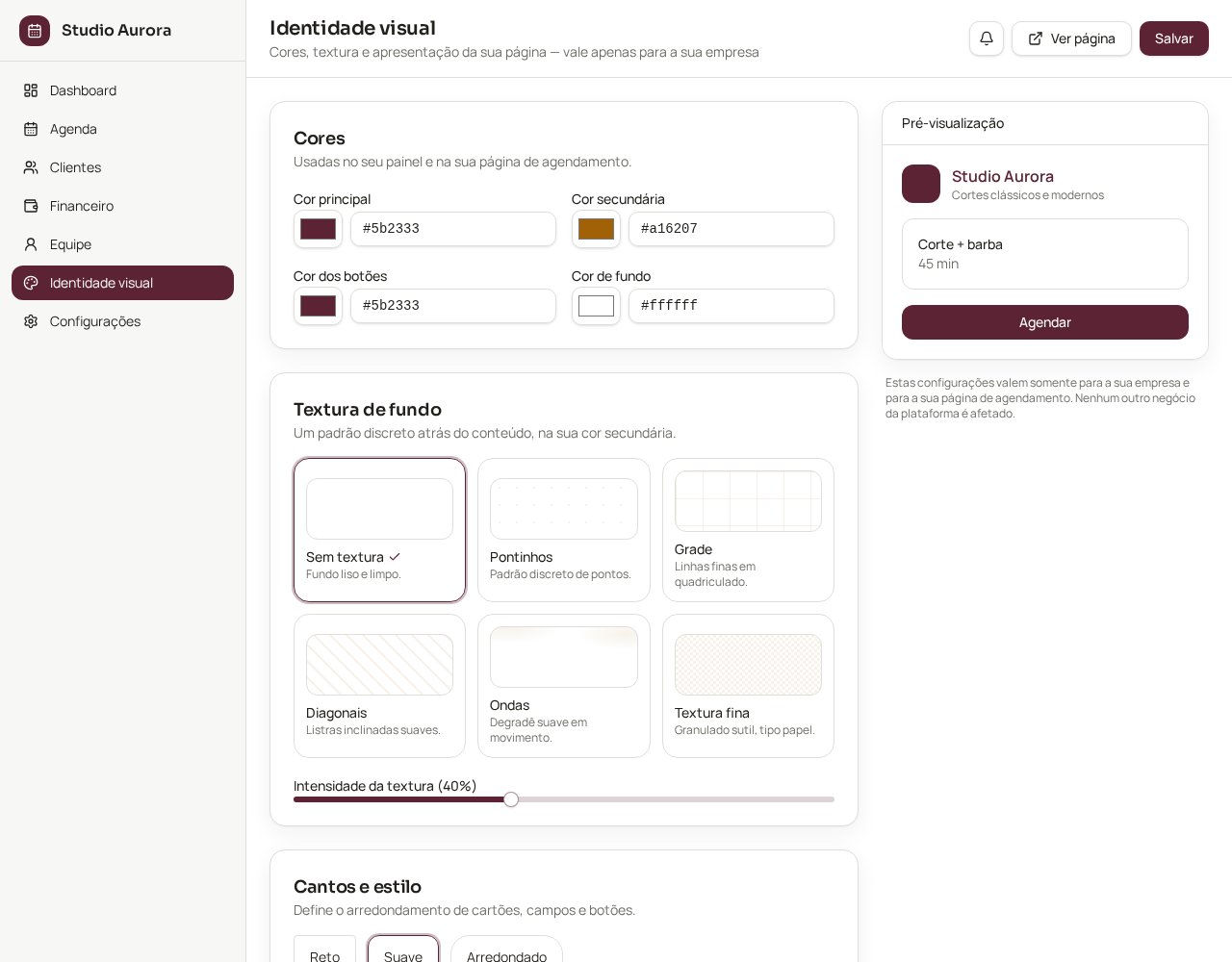The image size is (1232, 962).
Task: Click the Clientes people icon in sidebar
Action: [31, 167]
